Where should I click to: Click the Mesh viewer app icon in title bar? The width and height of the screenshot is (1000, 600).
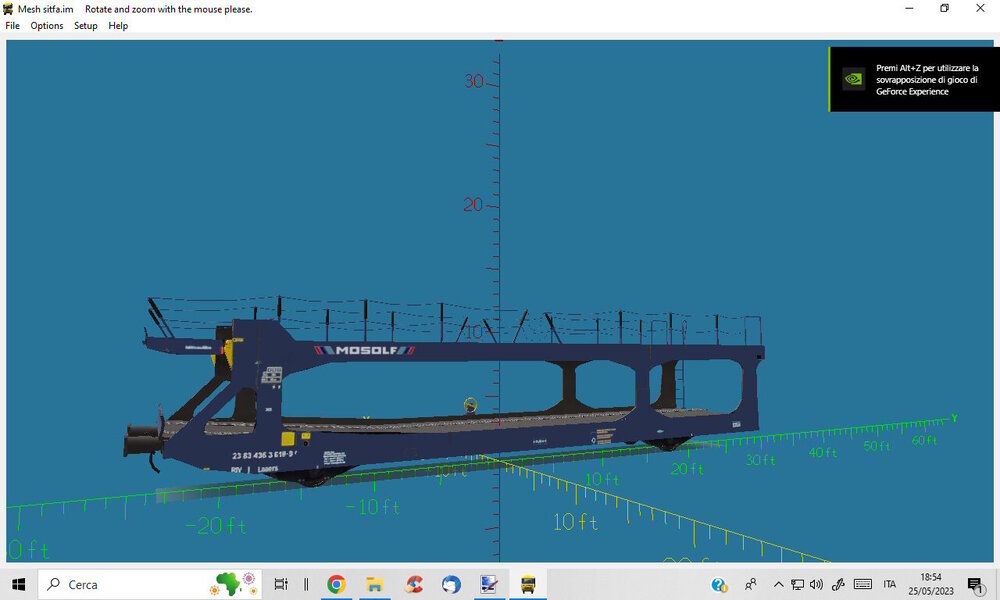pyautogui.click(x=8, y=9)
